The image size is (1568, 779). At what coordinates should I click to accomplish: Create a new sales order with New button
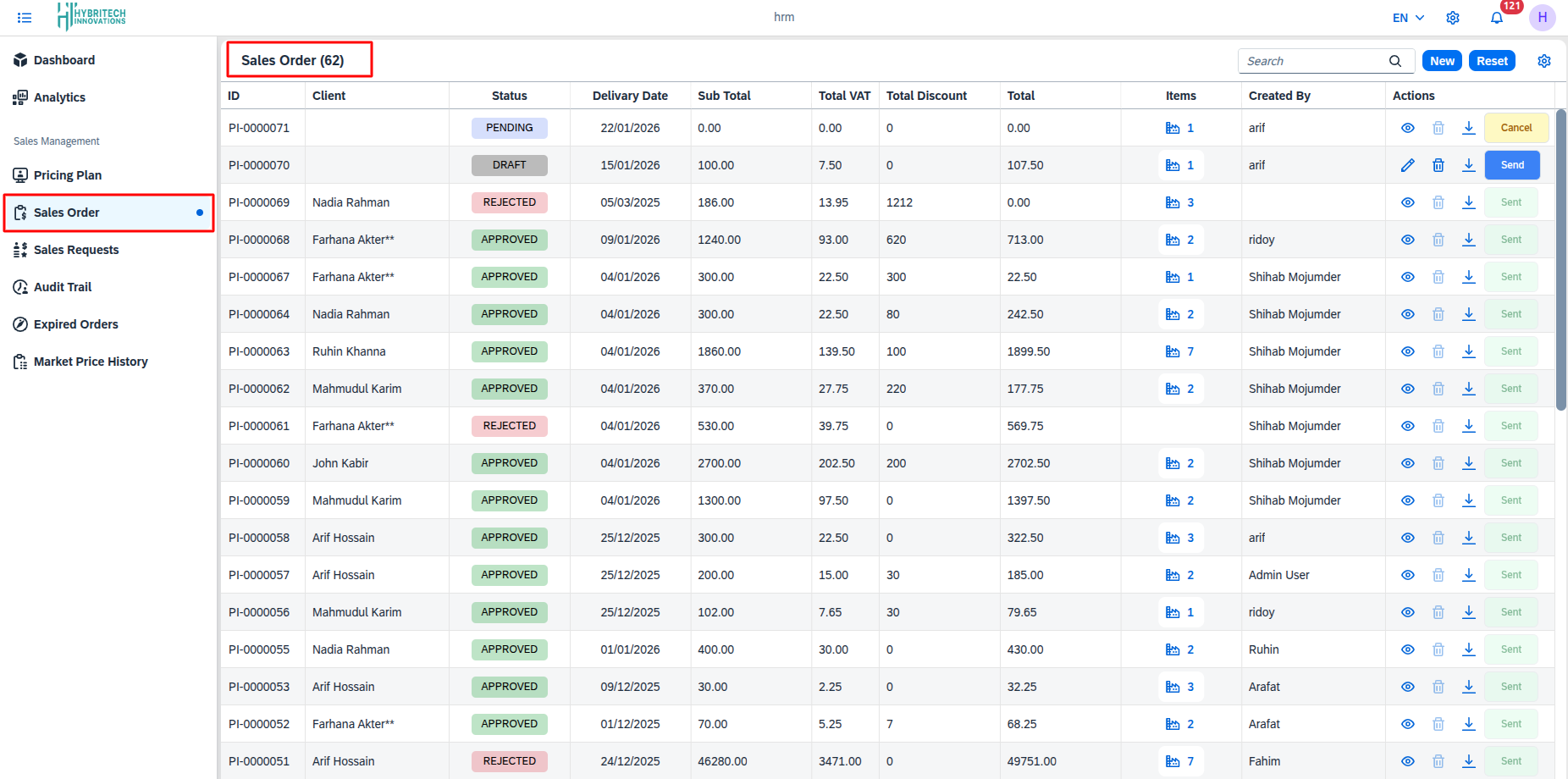click(x=1442, y=60)
